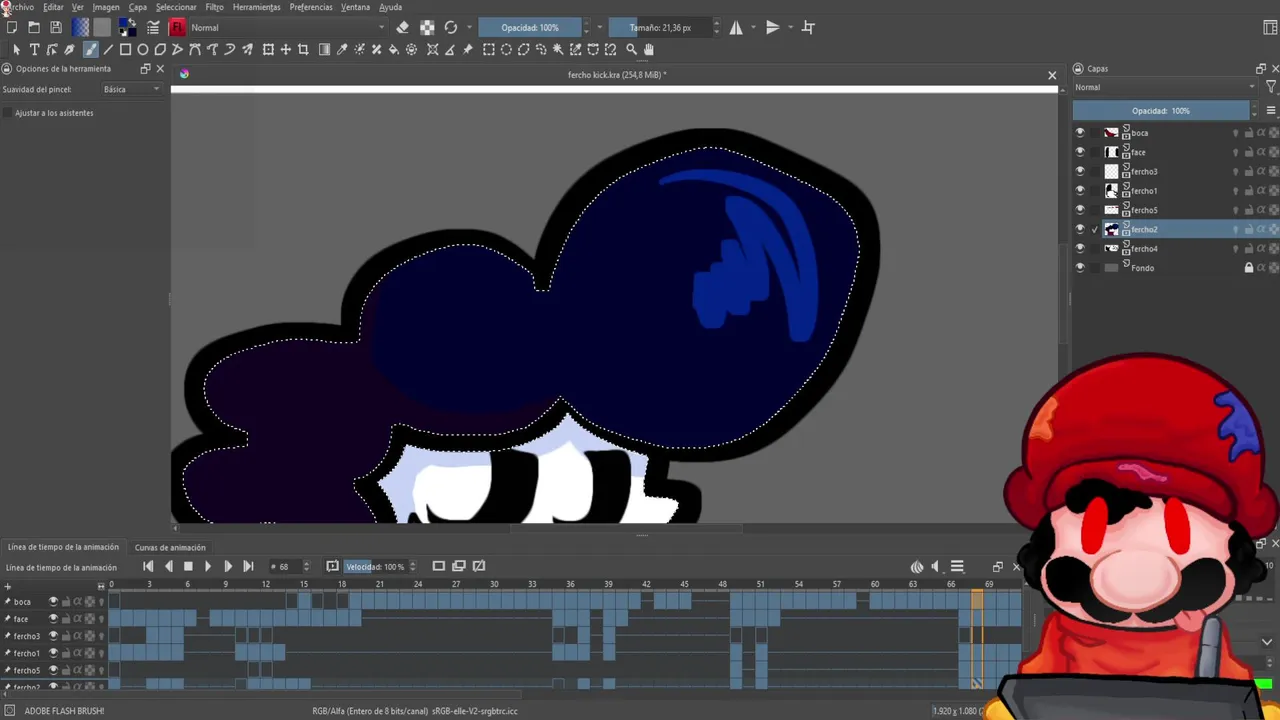This screenshot has height=720, width=1280.
Task: Expand timeline settings hamburger menu
Action: [x=957, y=567]
